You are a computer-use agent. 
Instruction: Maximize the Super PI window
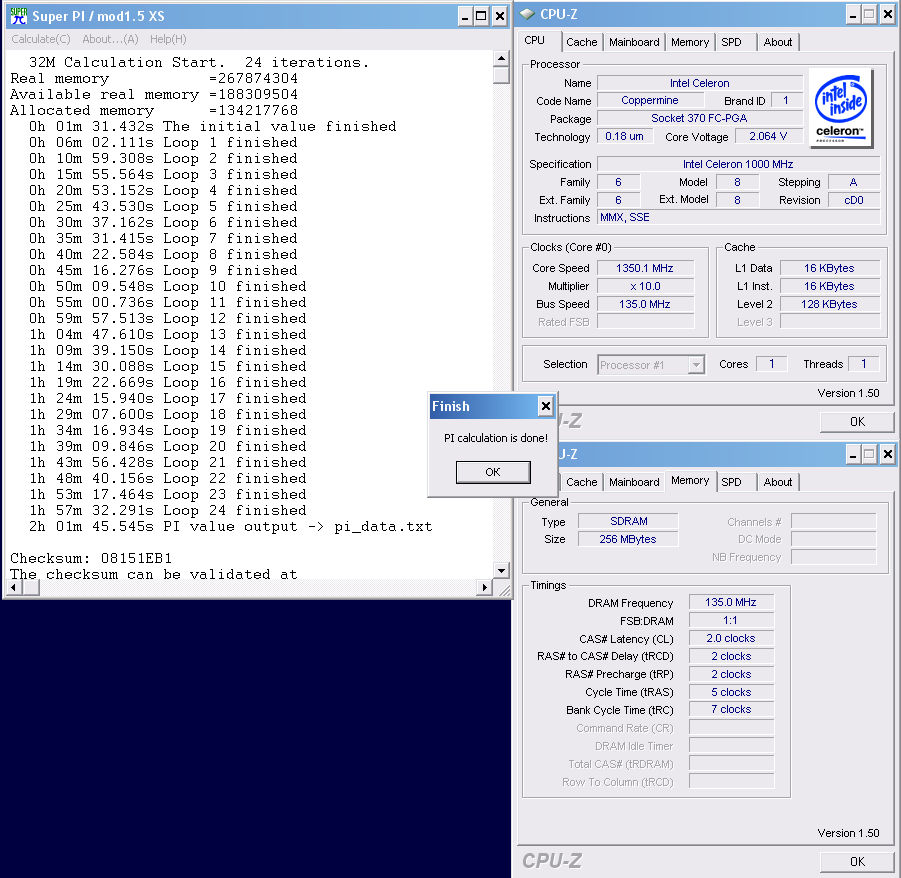(x=482, y=16)
